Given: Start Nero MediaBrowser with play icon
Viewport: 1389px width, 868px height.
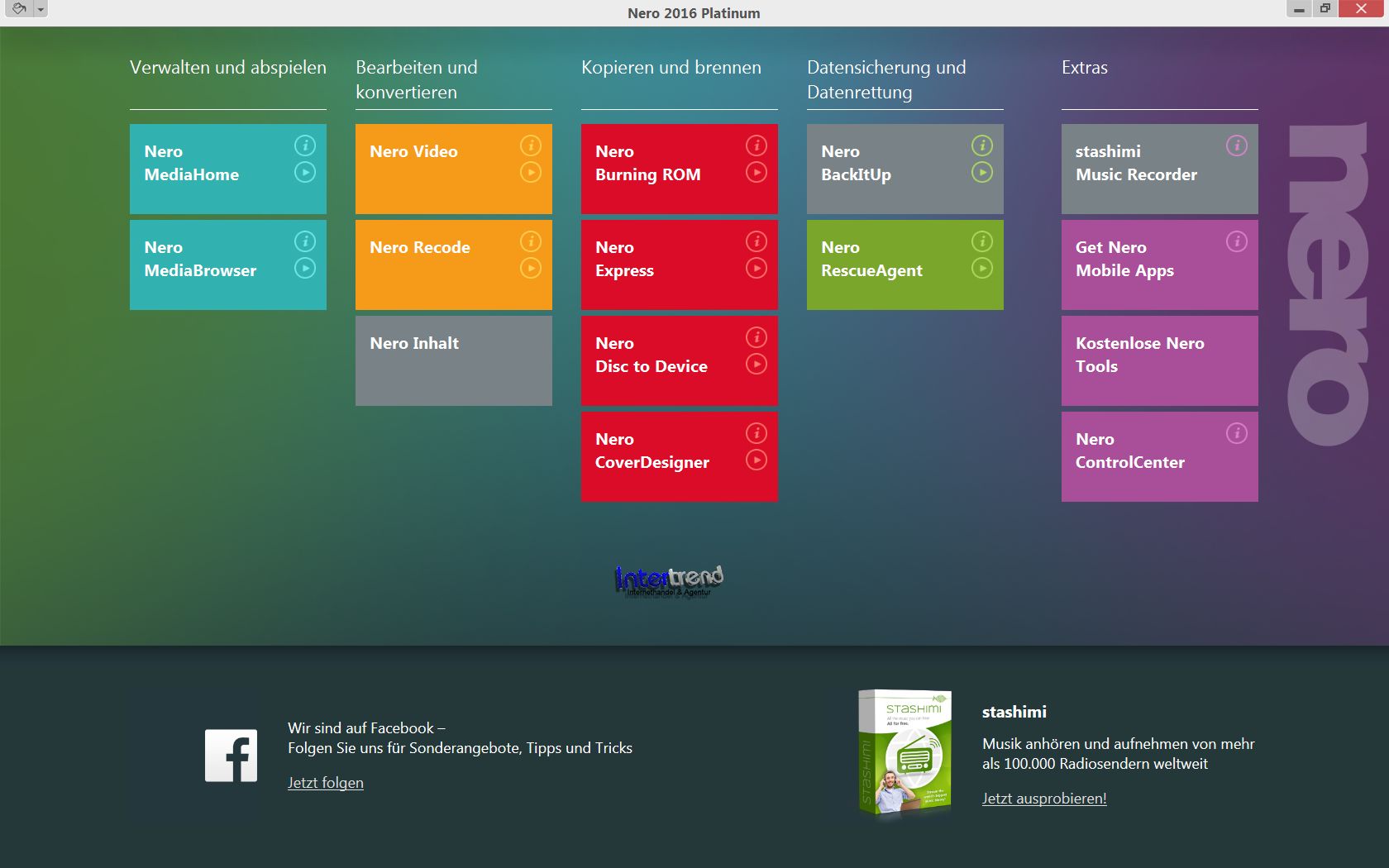Looking at the screenshot, I should coord(305,268).
